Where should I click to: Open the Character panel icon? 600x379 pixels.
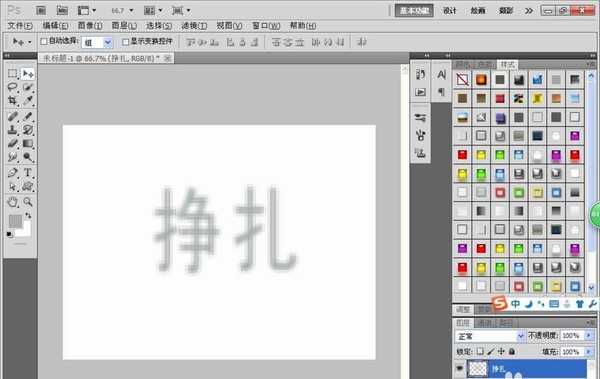[441, 74]
